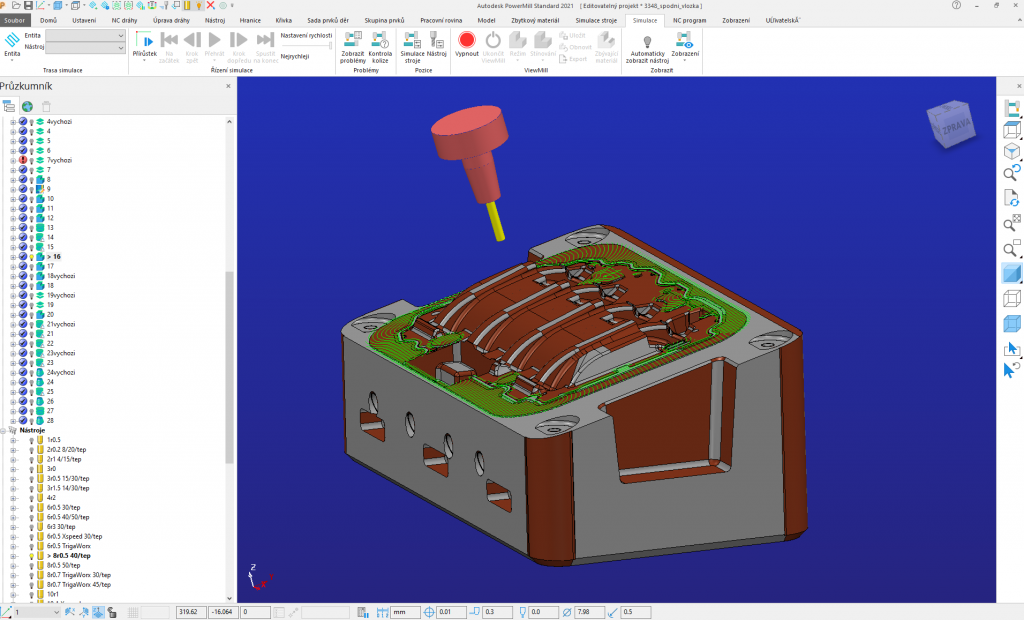Toggle the lightbulb for toolpath 28
1024x620 pixels.
tap(31, 421)
